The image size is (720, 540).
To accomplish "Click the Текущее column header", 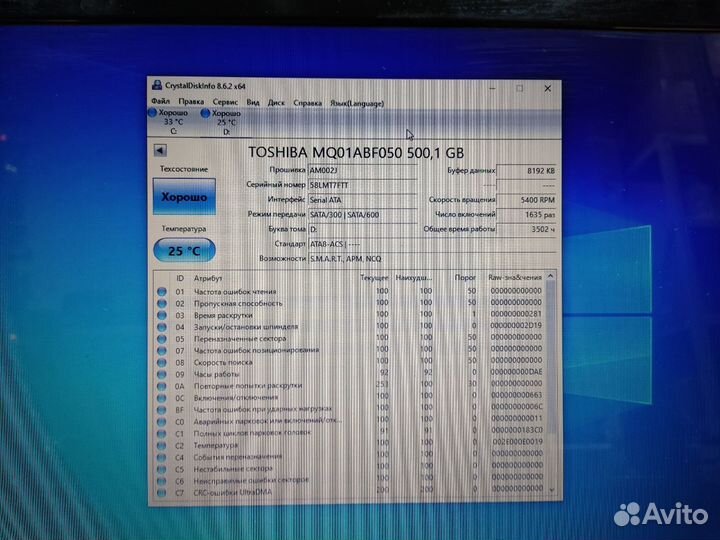I will point(374,278).
